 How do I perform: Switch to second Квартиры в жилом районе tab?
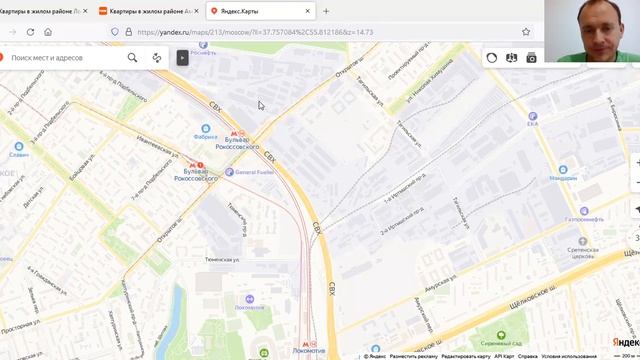149,11
